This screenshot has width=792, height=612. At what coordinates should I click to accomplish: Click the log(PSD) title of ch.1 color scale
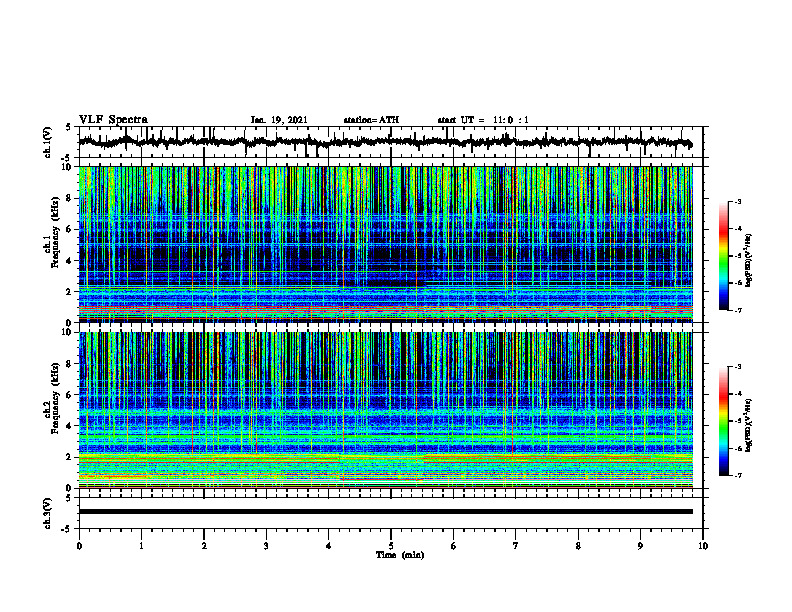pos(749,261)
